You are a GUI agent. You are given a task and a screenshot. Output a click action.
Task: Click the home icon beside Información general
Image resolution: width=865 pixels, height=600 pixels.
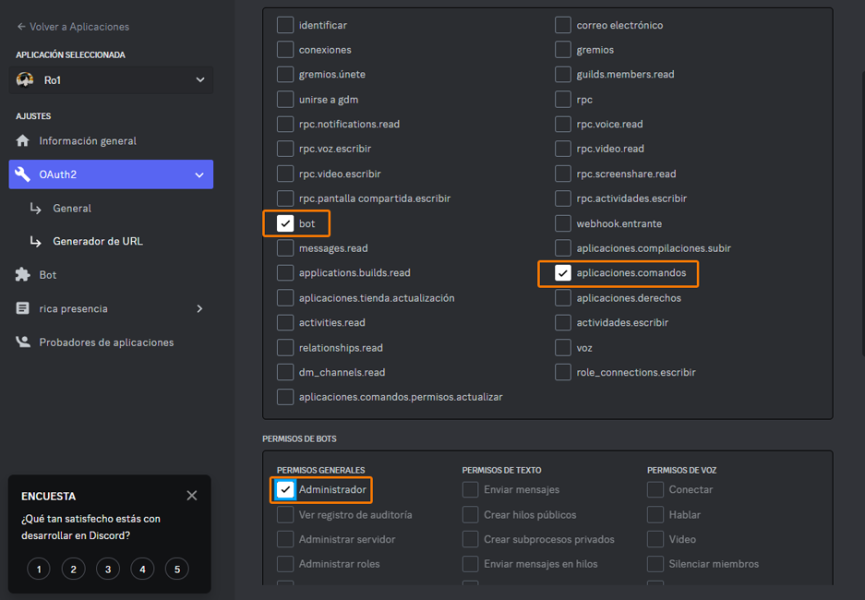coord(23,141)
